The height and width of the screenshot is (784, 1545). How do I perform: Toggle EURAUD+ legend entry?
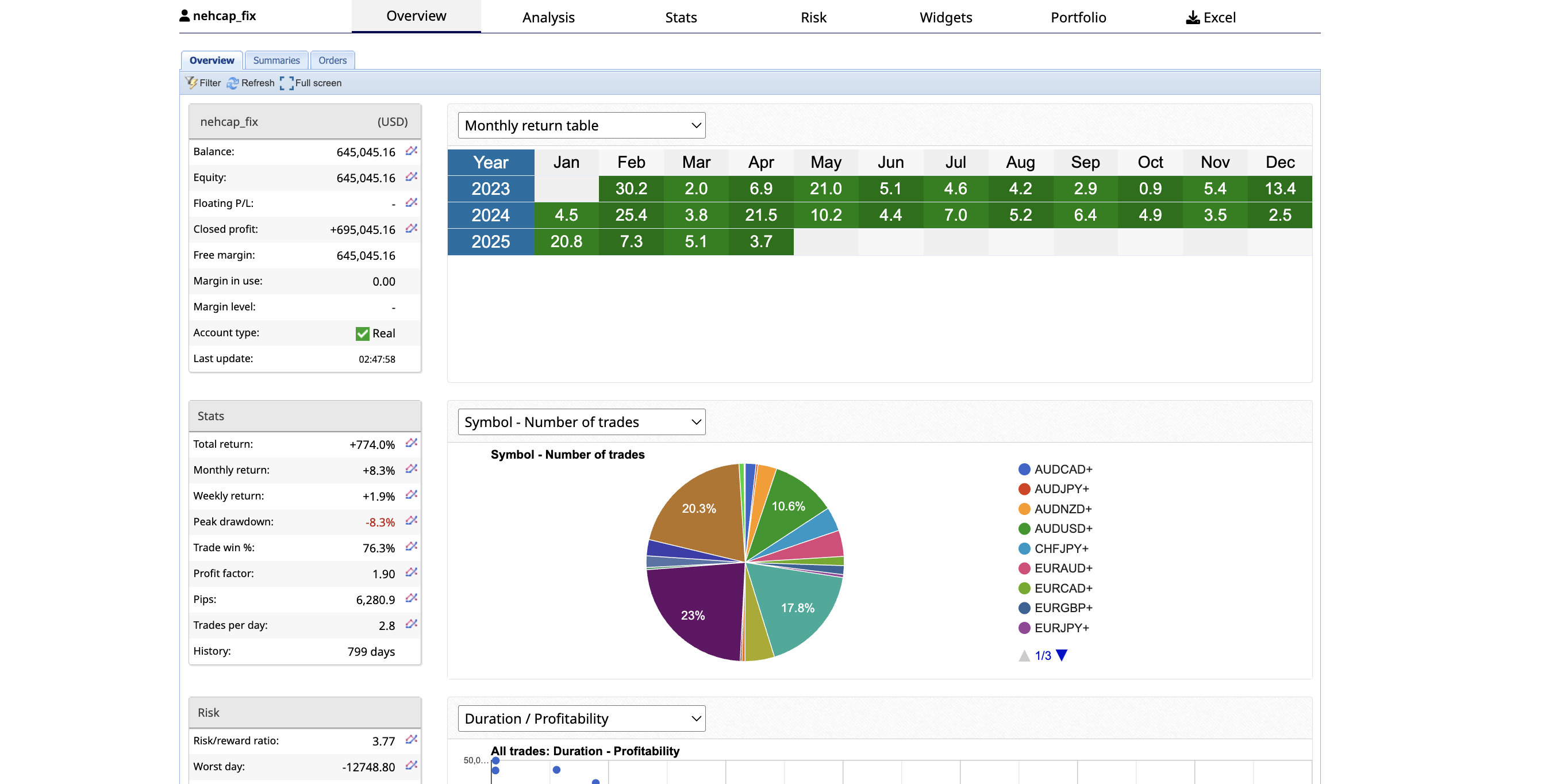pyautogui.click(x=1062, y=568)
